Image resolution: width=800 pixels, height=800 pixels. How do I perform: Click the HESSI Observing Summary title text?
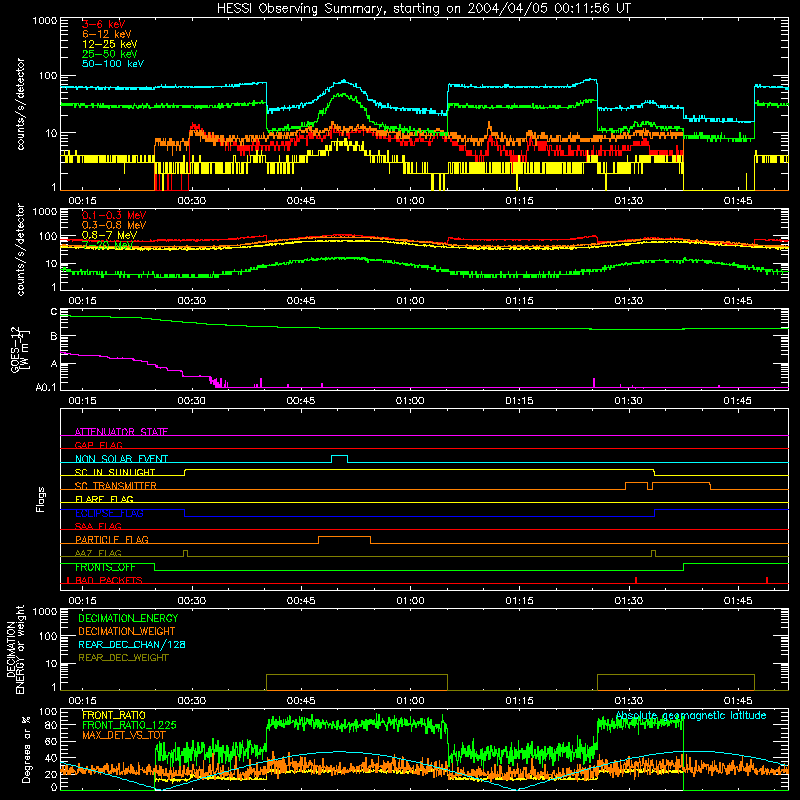point(423,8)
